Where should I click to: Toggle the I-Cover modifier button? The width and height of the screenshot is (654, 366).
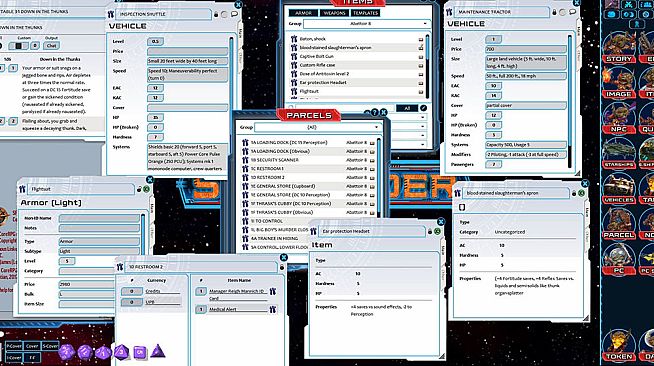(14, 358)
